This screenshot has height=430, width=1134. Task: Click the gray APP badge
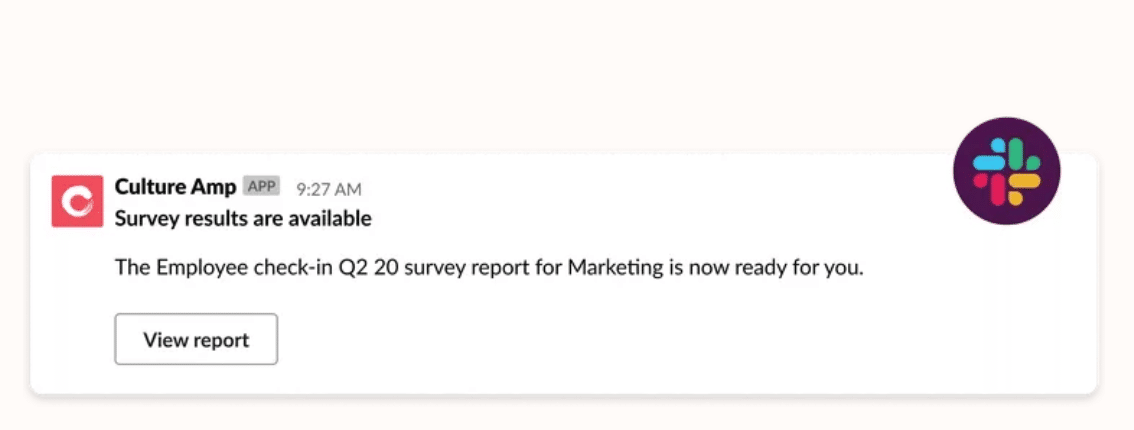261,186
